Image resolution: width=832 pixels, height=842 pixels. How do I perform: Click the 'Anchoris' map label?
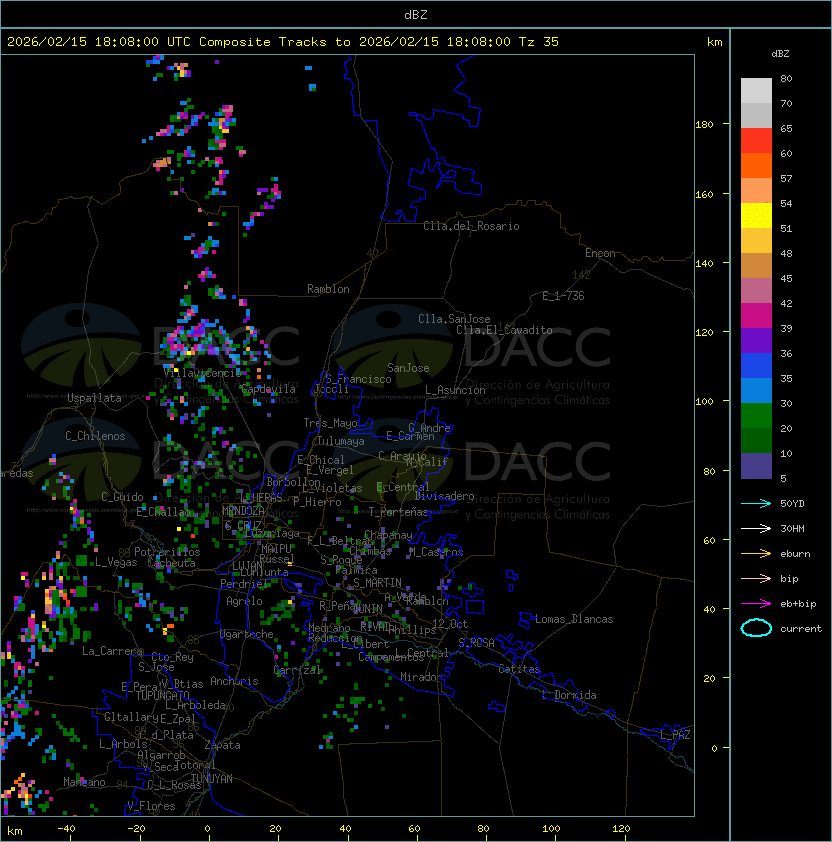point(234,681)
